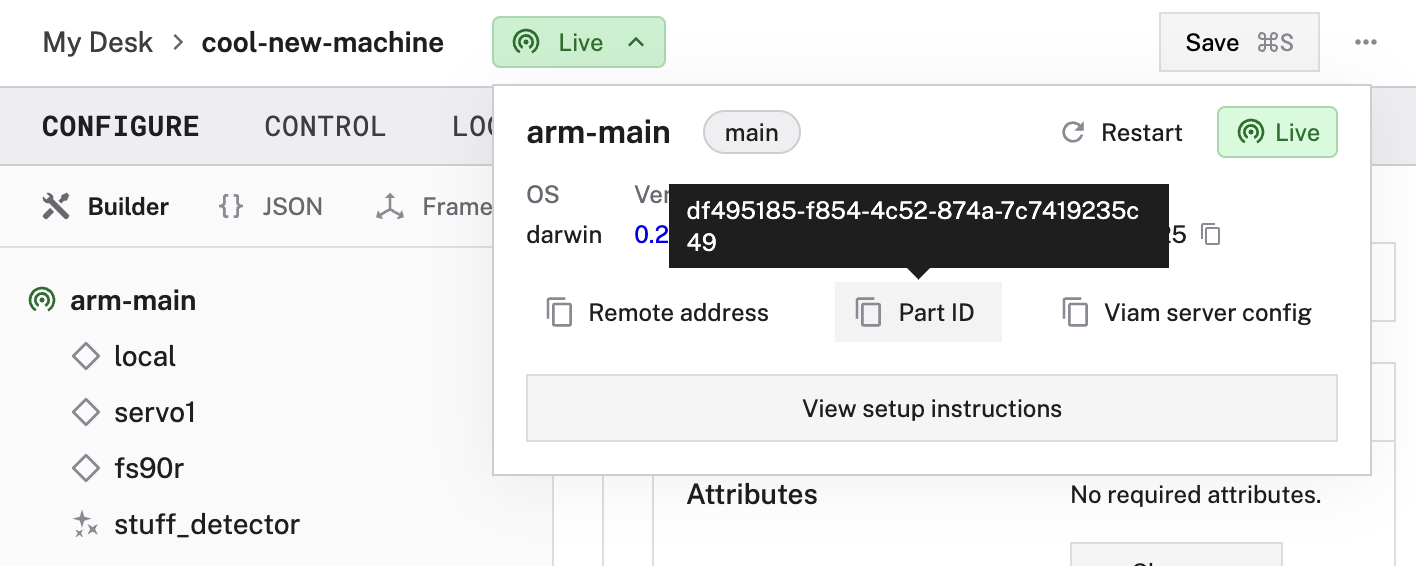Click the Remote address copy icon
The image size is (1416, 566).
[559, 313]
